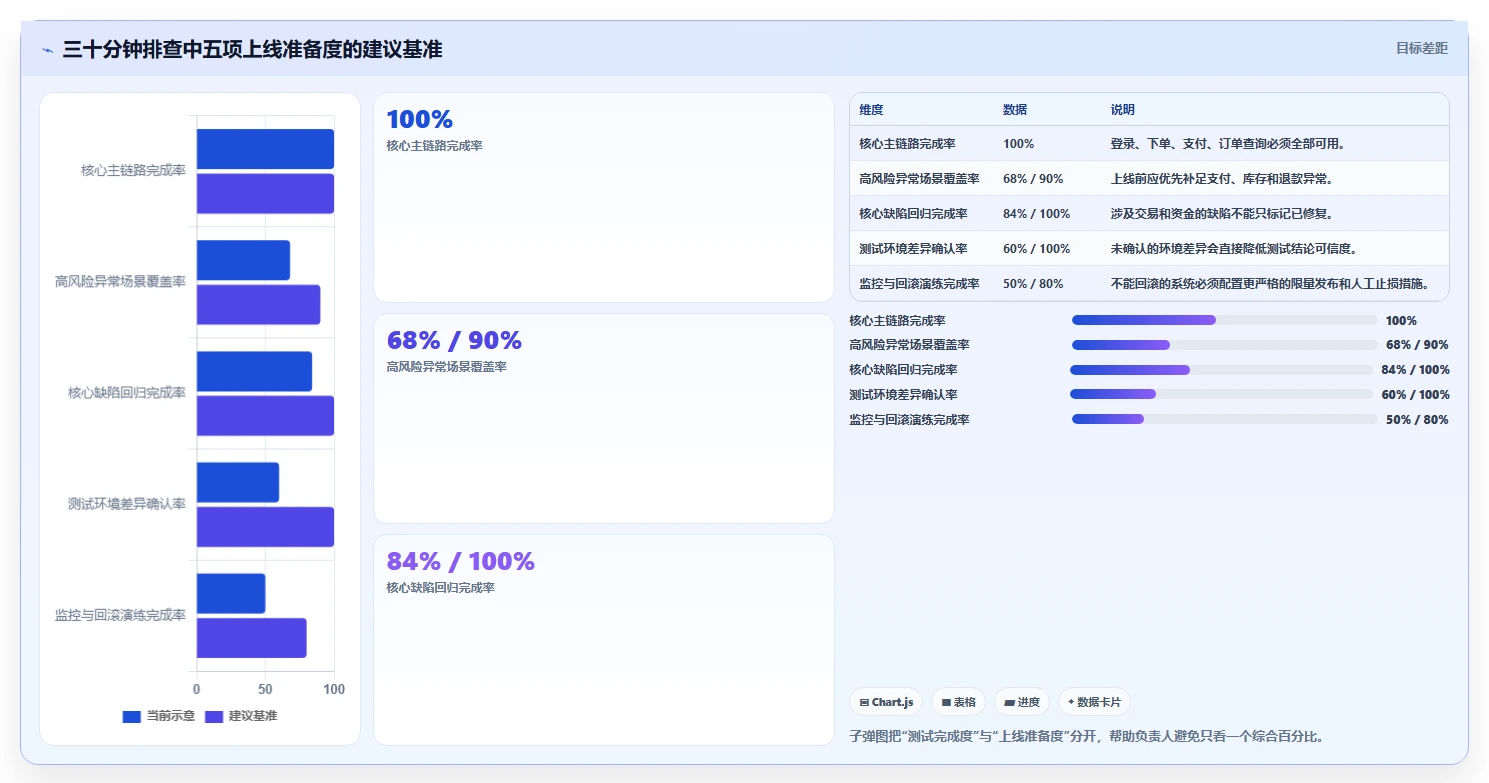Click the 当前示意 chart bar for 高风险异常场景覆盖率
1489x783 pixels.
point(243,260)
